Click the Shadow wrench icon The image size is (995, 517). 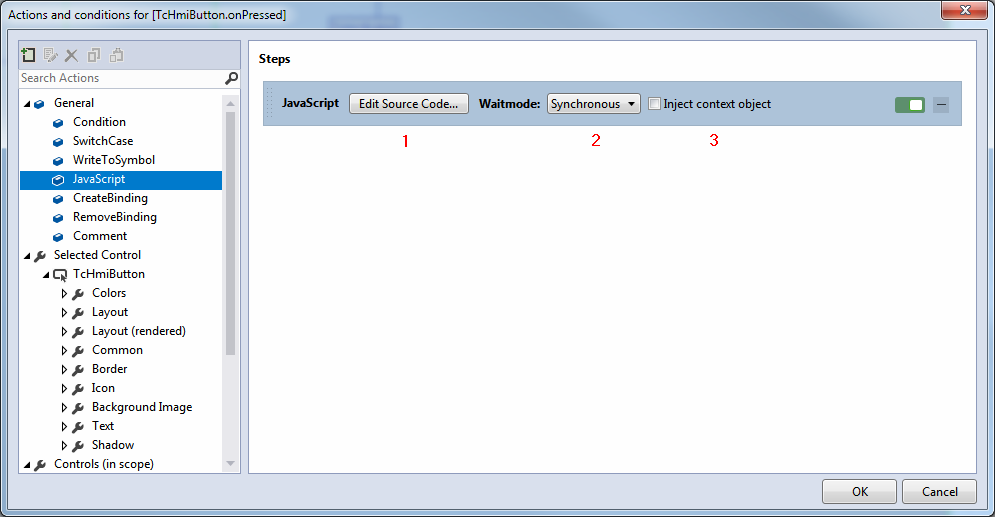(x=78, y=446)
